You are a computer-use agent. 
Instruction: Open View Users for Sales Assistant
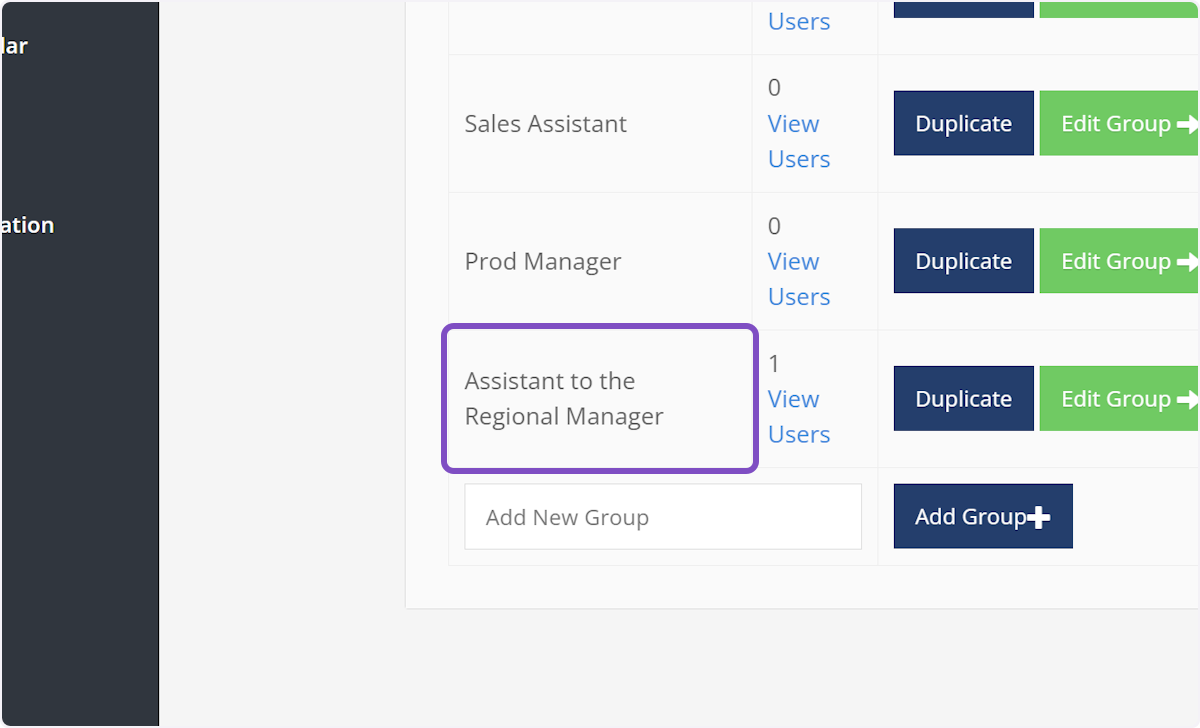click(798, 141)
